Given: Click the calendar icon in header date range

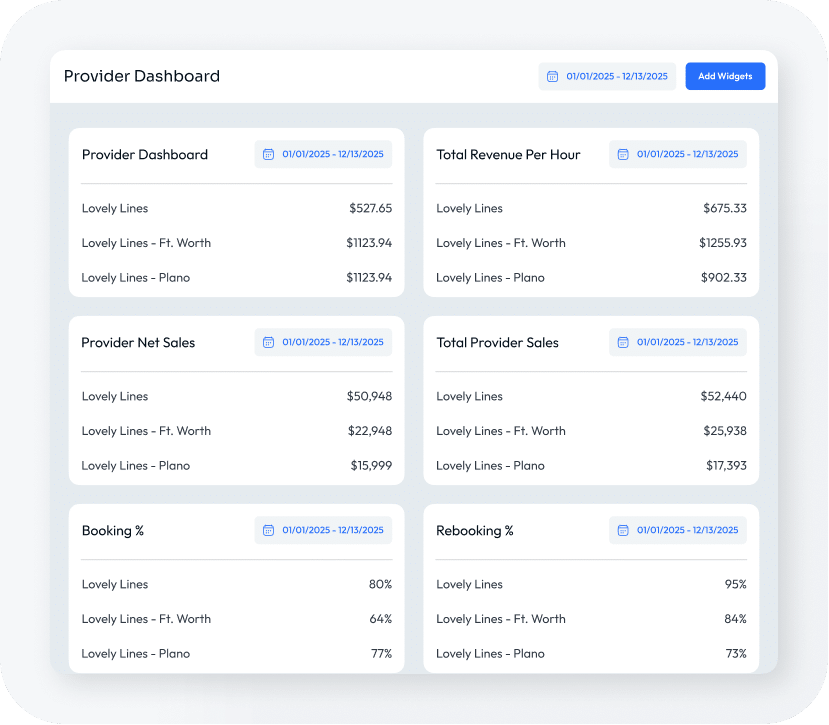Looking at the screenshot, I should tap(552, 76).
